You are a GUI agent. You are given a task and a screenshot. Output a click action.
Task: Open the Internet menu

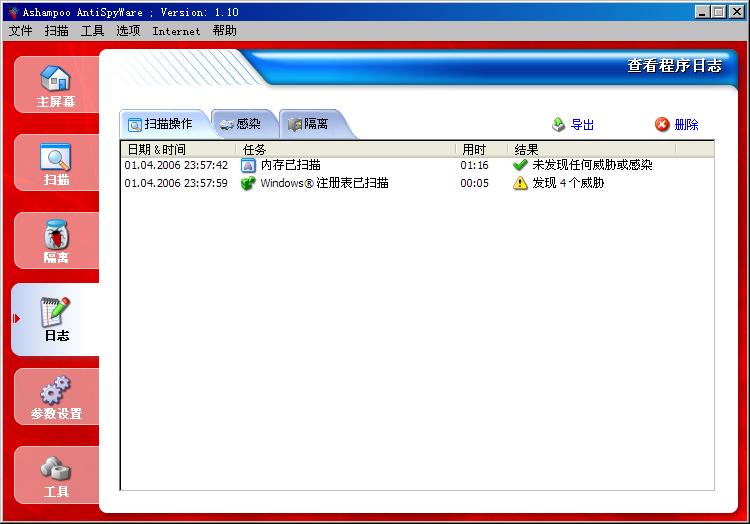[x=176, y=31]
